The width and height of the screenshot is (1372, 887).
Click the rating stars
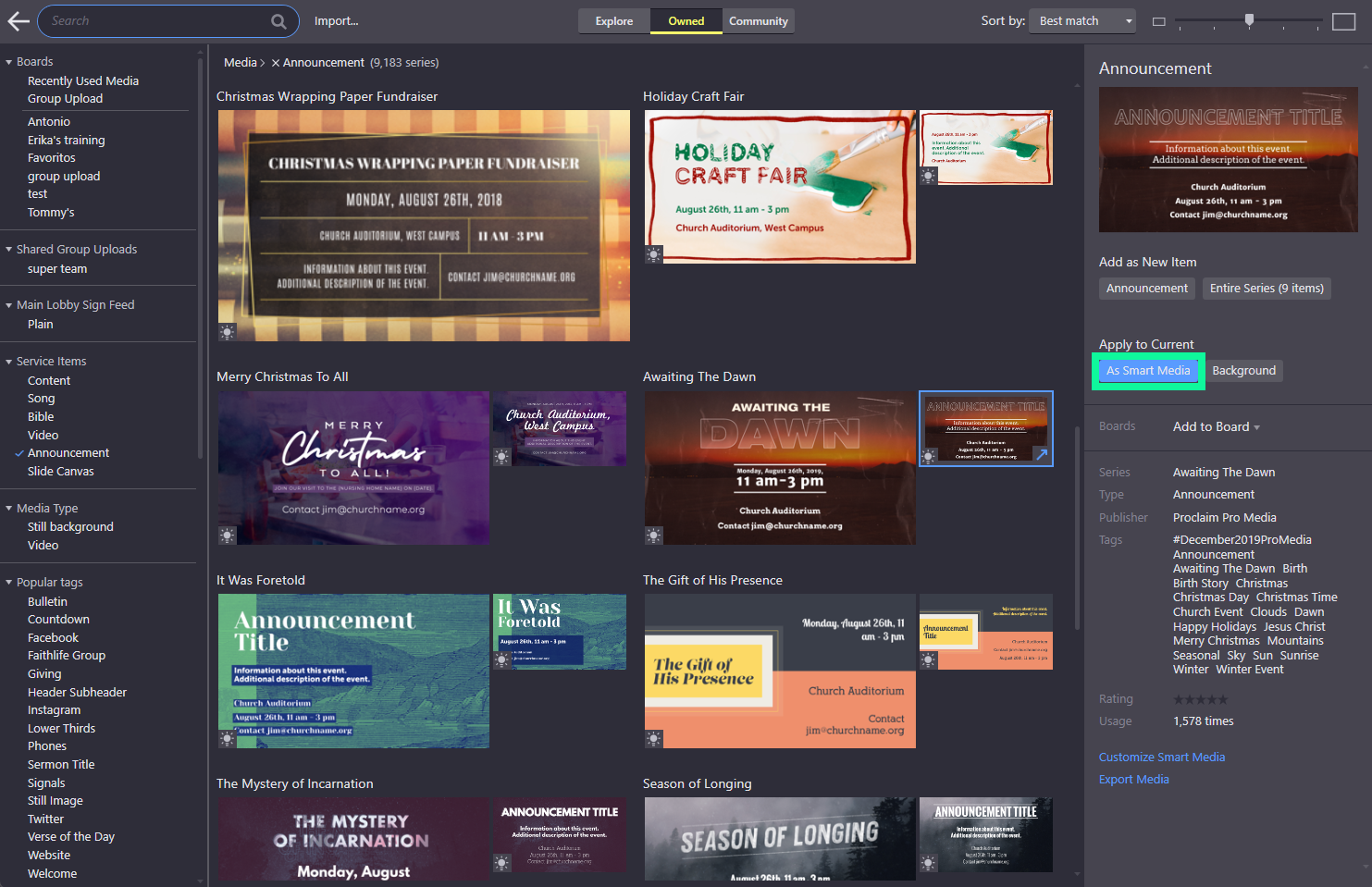[x=1200, y=699]
